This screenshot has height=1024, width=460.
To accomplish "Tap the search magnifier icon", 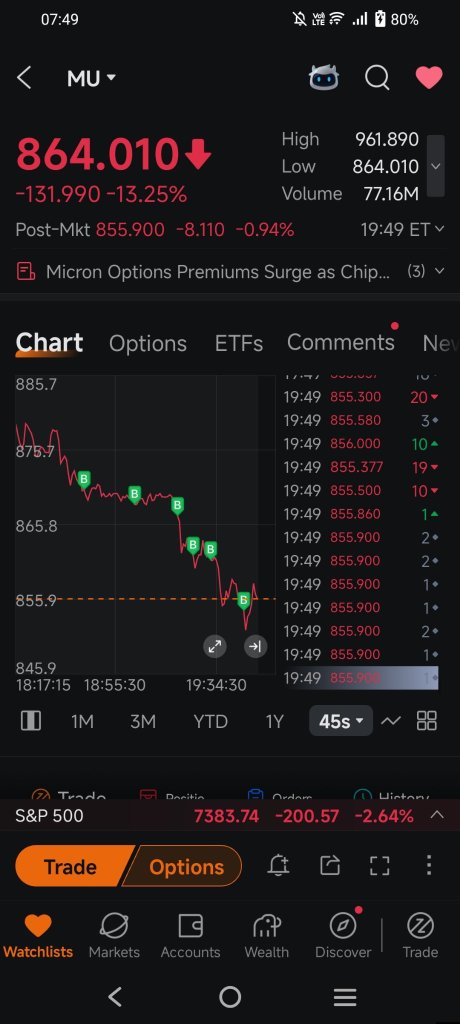I will pos(377,78).
